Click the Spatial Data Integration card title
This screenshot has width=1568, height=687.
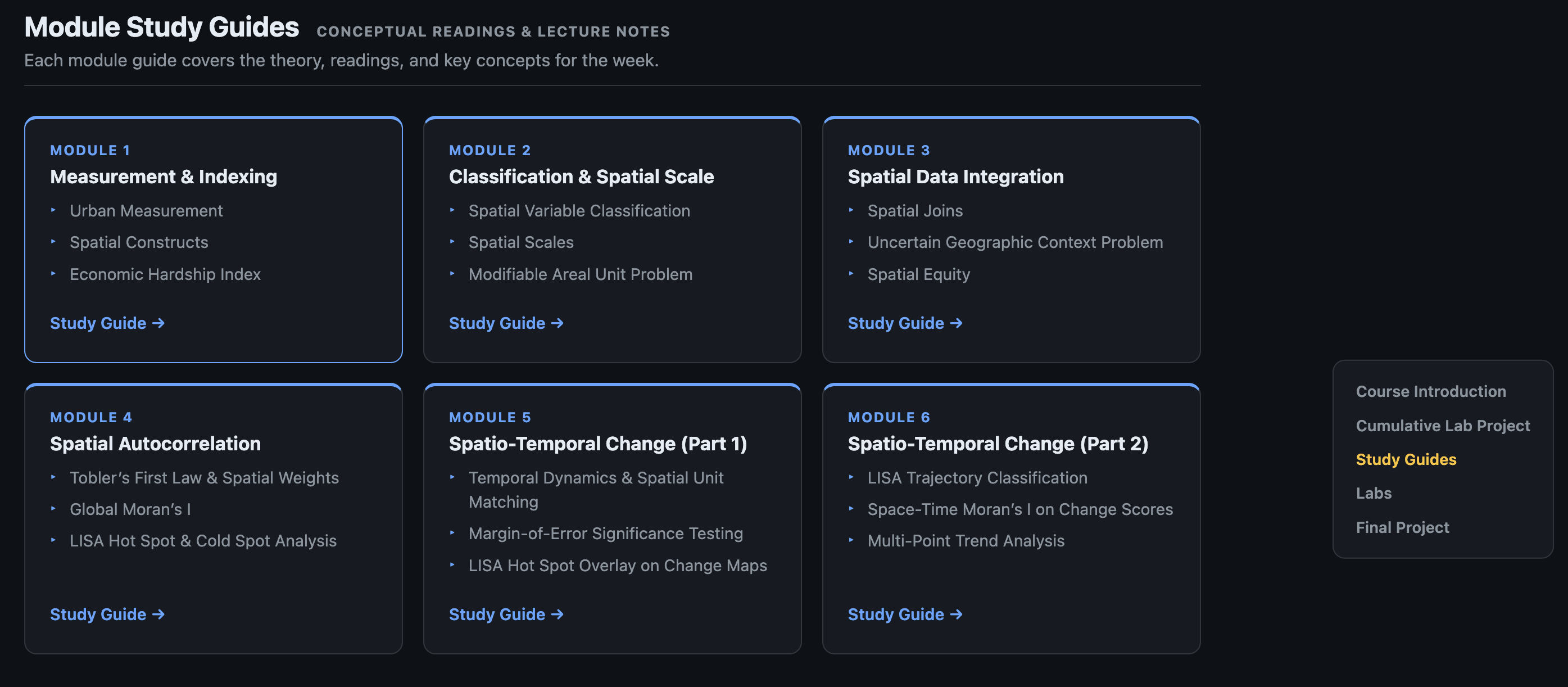pos(955,177)
